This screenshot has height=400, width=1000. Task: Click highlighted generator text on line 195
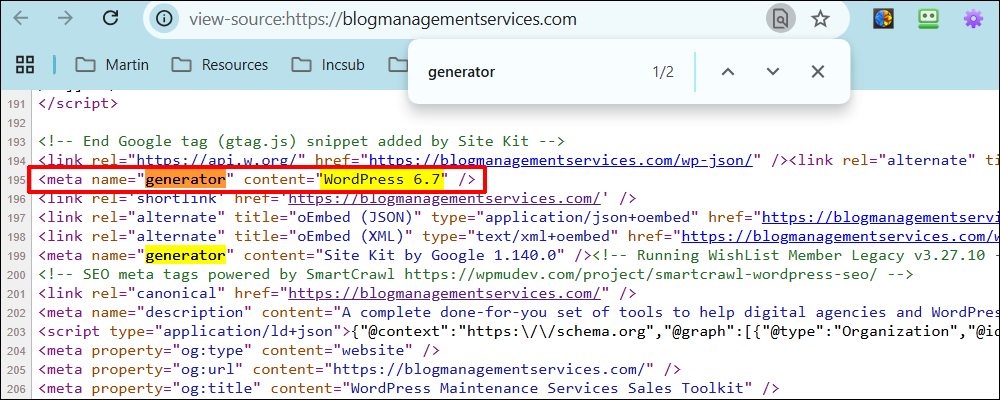point(186,180)
